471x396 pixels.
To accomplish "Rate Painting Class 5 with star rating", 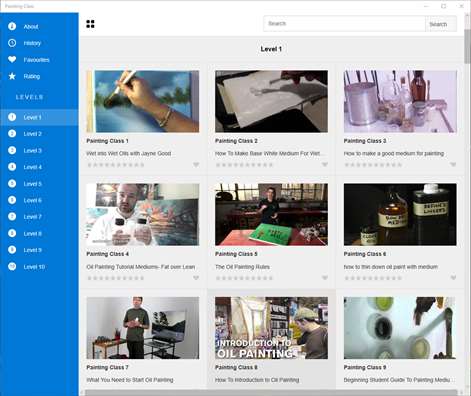I will [x=244, y=278].
